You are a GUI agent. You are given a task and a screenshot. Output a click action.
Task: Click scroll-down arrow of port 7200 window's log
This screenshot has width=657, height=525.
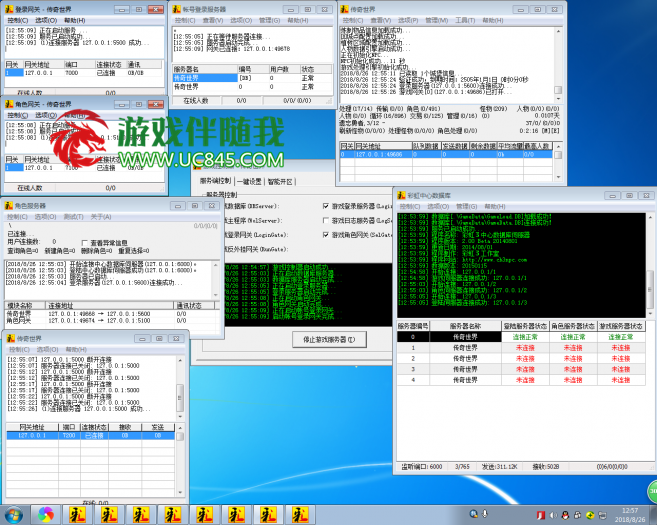point(181,417)
